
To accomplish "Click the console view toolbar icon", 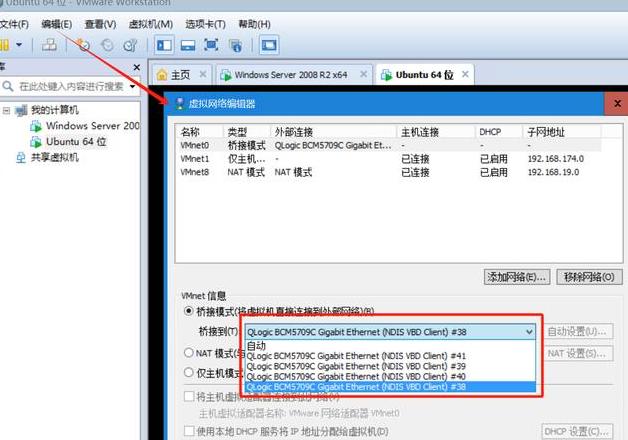I will tap(269, 44).
